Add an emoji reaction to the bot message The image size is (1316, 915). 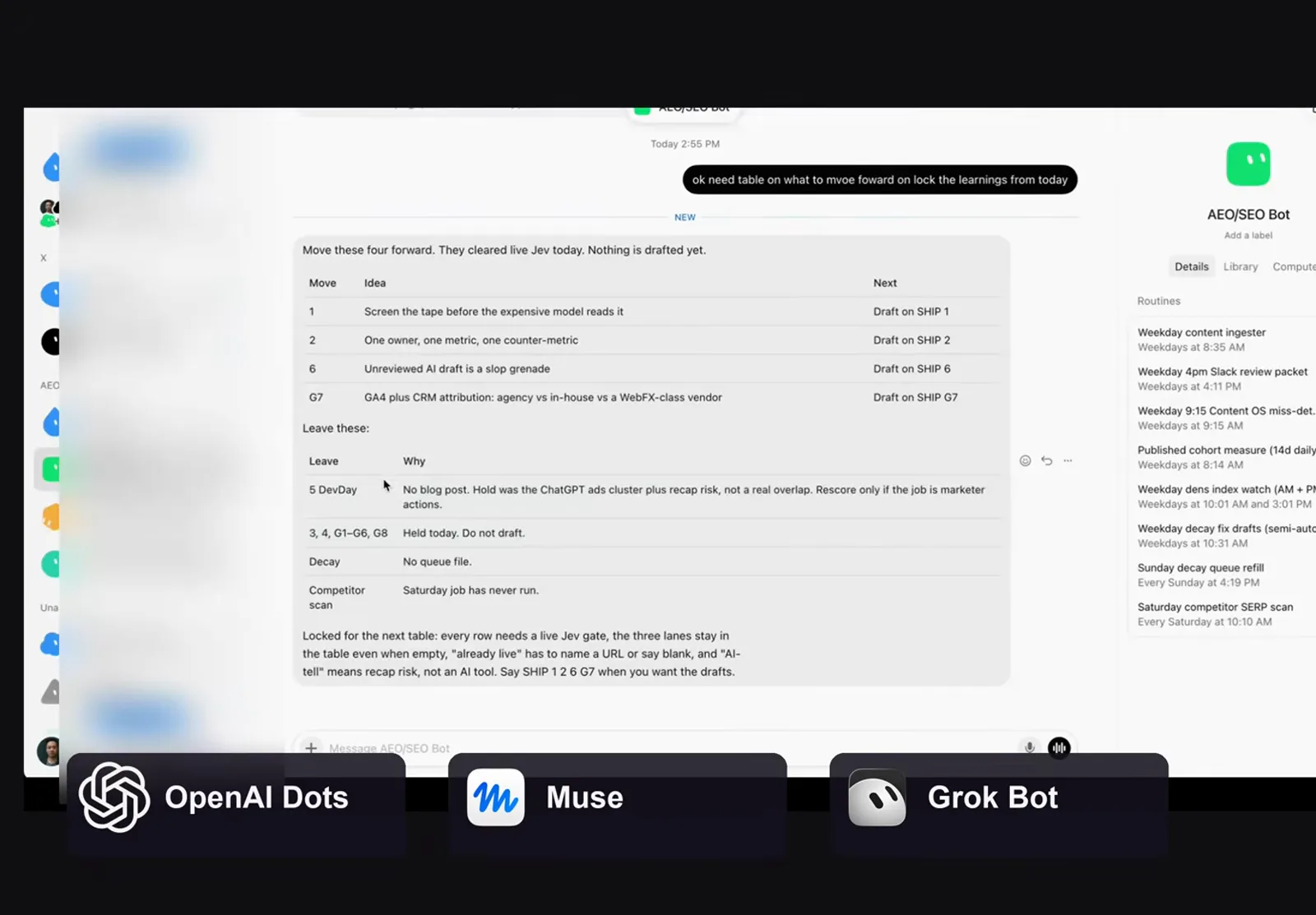[x=1025, y=461]
